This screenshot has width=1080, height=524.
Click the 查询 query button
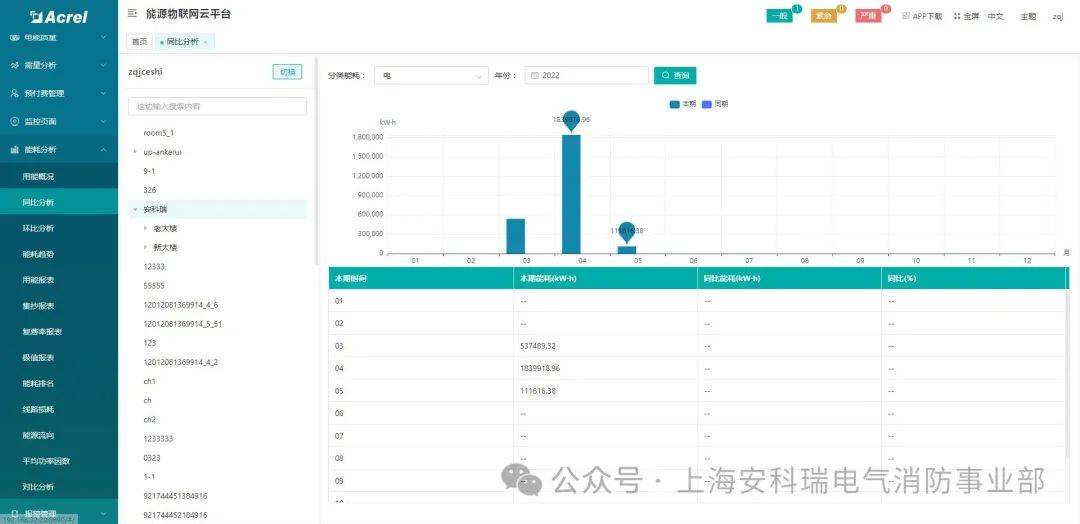pos(675,75)
